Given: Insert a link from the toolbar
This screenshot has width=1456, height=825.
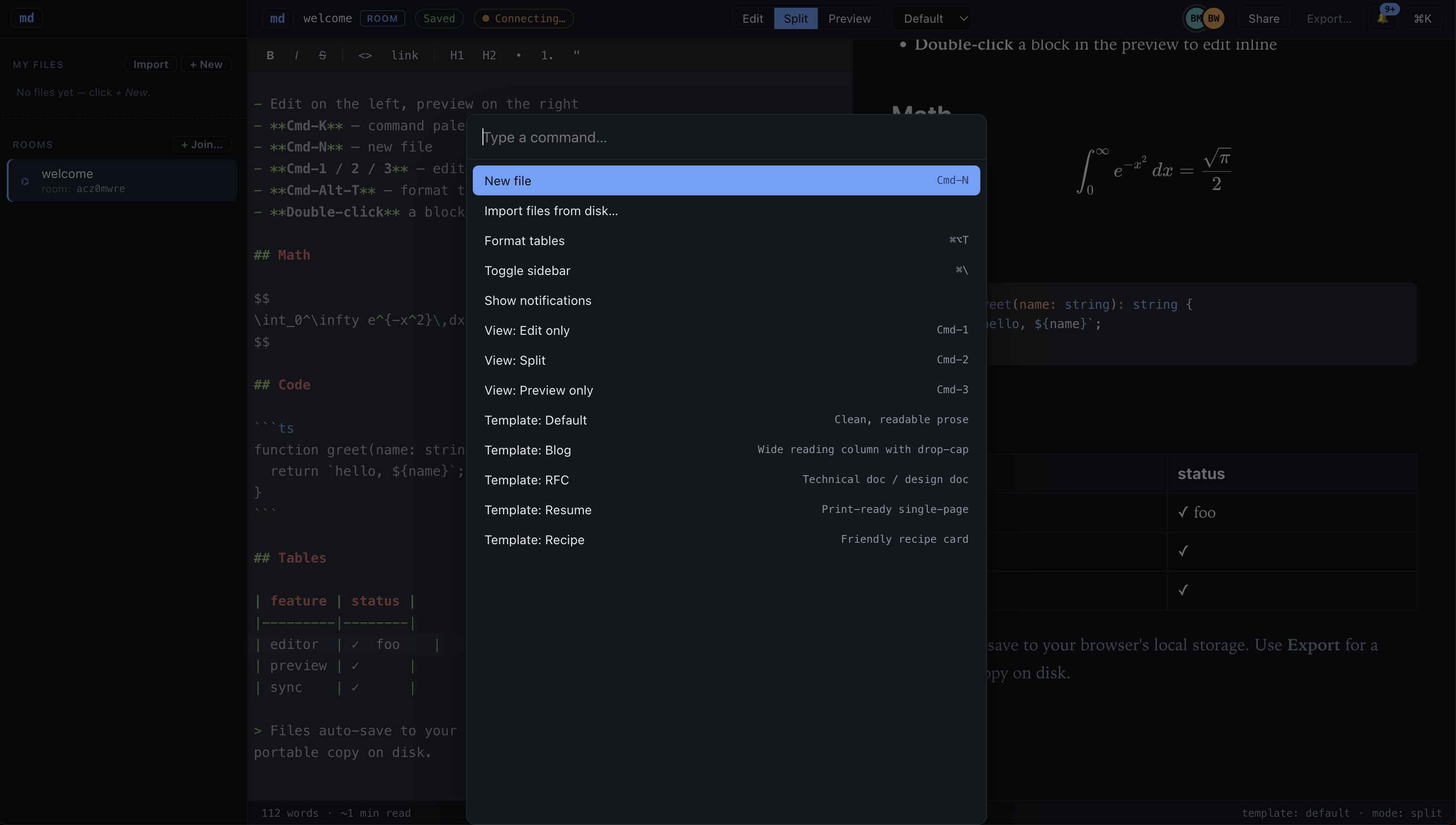Looking at the screenshot, I should pos(404,55).
